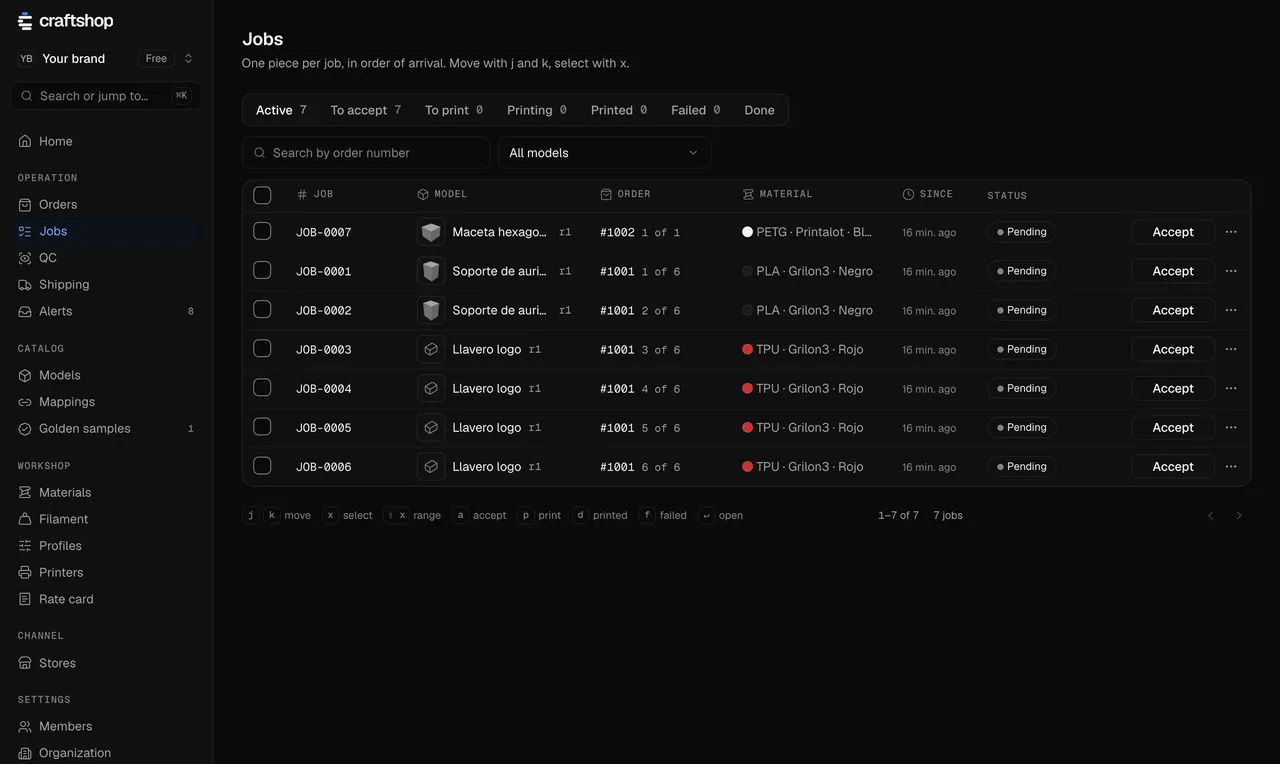Open Mappings via its link icon
This screenshot has width=1280, height=764.
[25, 402]
